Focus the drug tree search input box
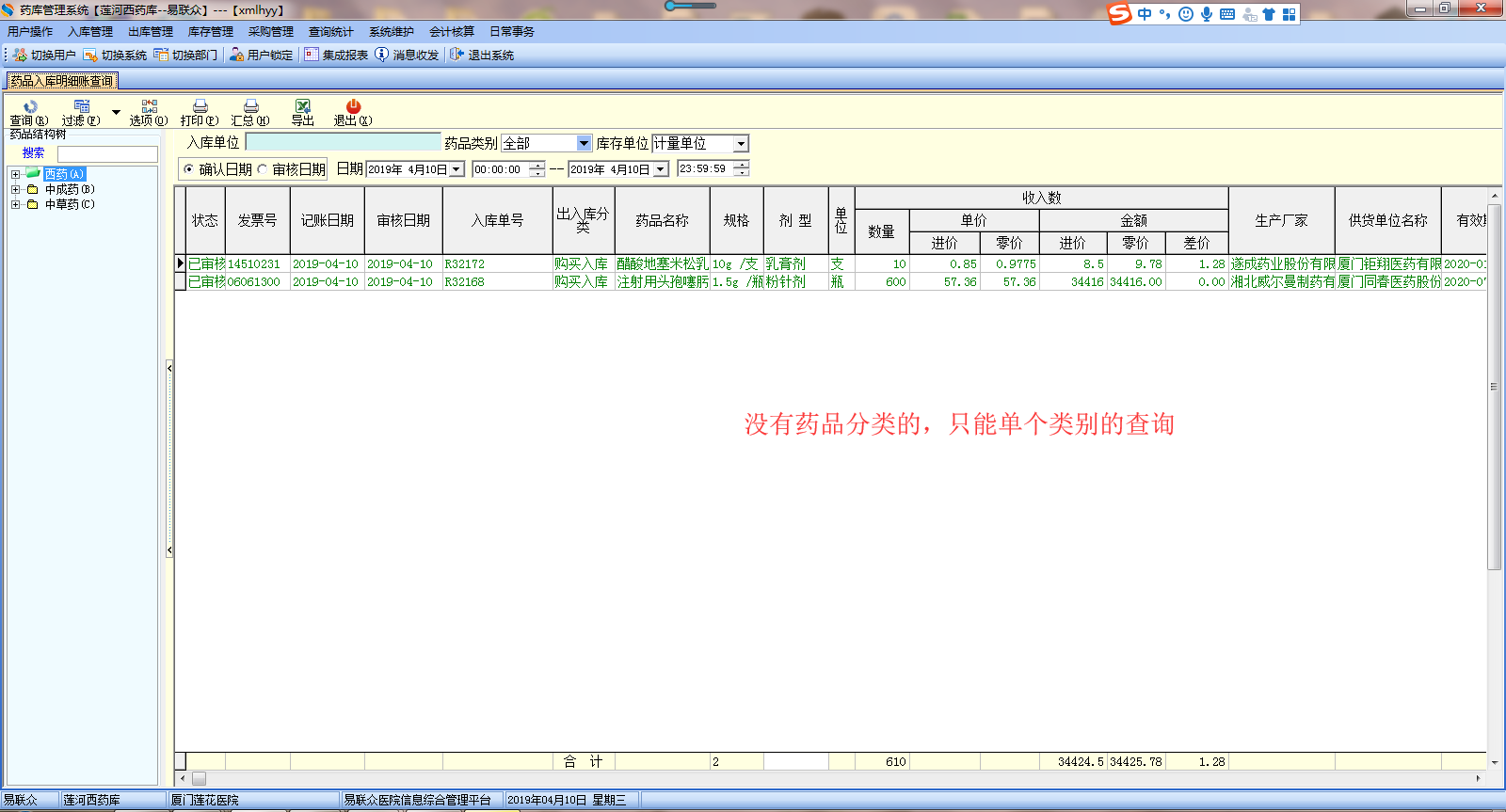Screen dimensions: 1506x812 pyautogui.click(x=107, y=153)
